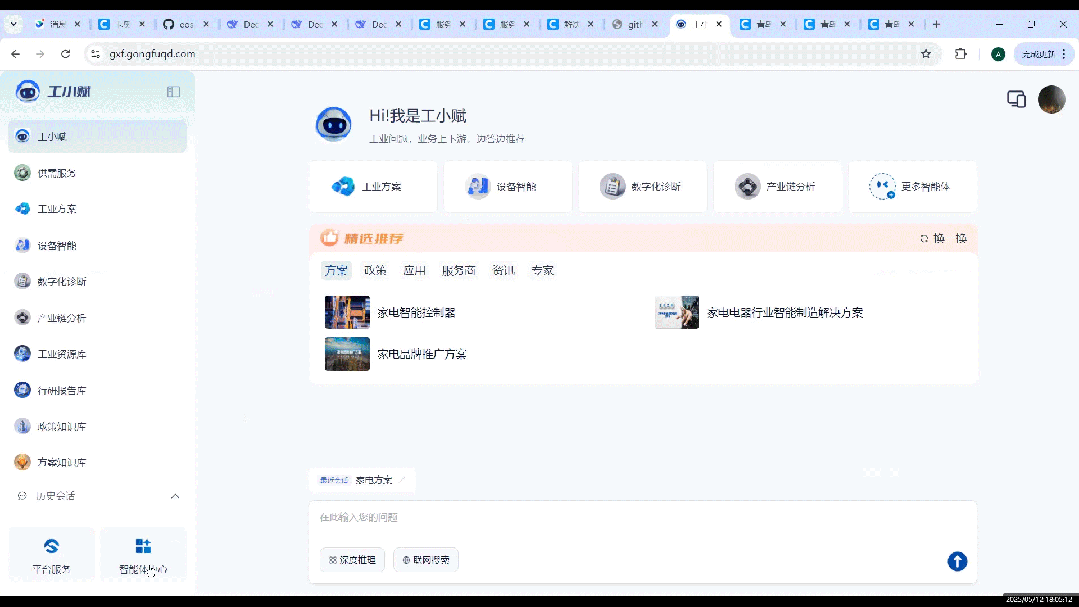The height and width of the screenshot is (607, 1079).
Task: Open the Chrome profile icon
Action: click(x=998, y=54)
